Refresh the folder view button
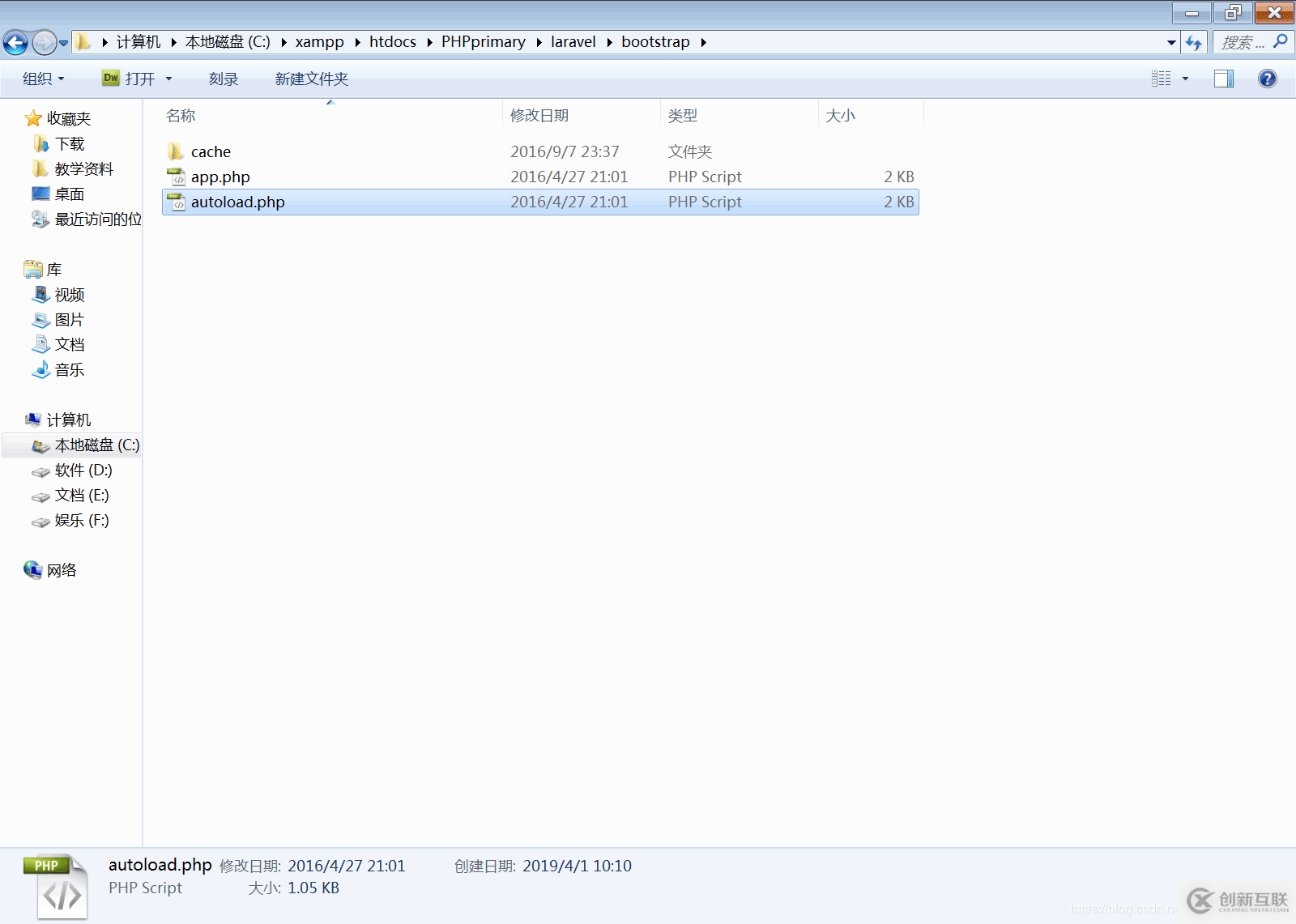1296x924 pixels. pyautogui.click(x=1194, y=42)
